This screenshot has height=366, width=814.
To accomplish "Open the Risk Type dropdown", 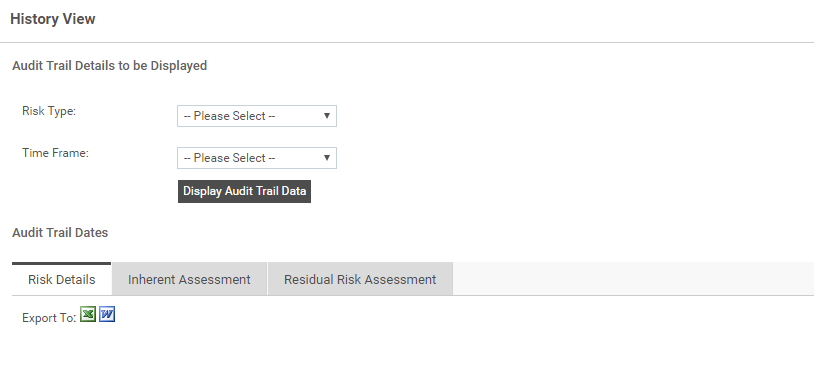I will point(256,116).
